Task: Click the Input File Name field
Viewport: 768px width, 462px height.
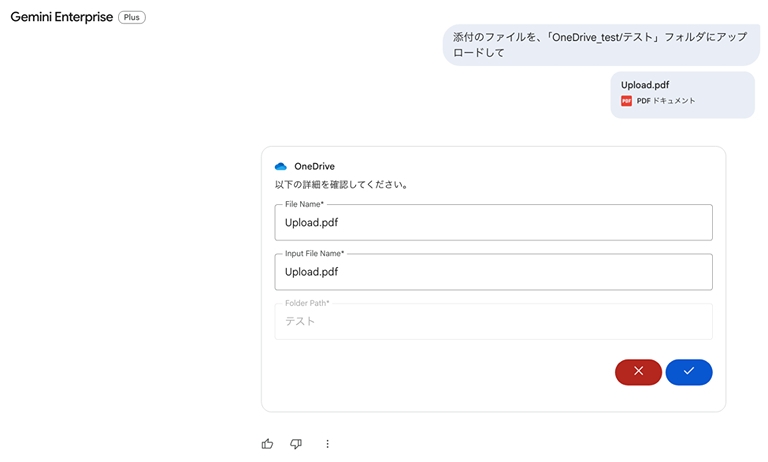Action: 493,272
